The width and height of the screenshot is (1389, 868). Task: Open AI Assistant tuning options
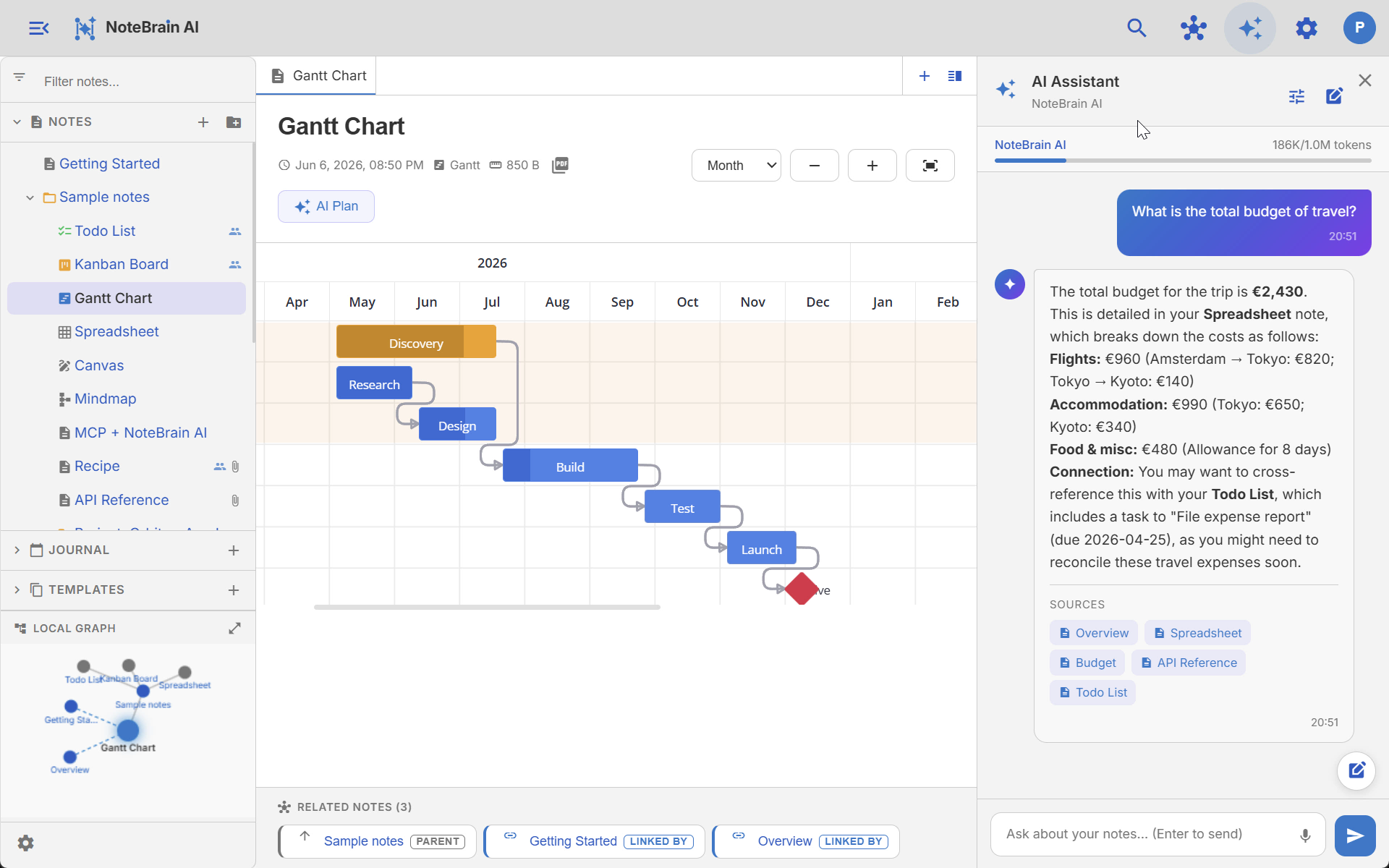(1296, 96)
